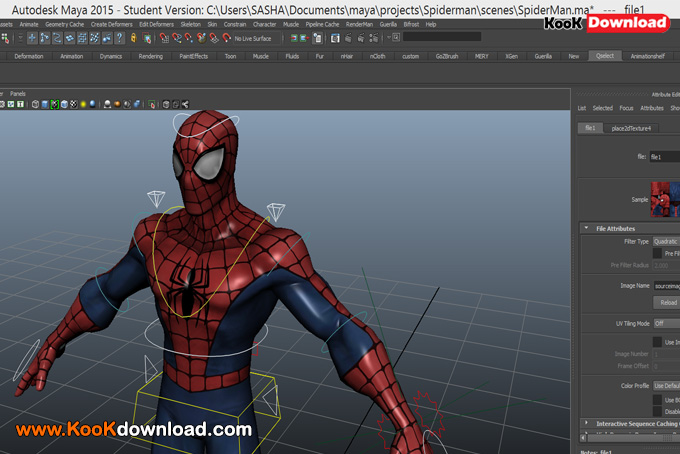Toggle textured checker display icon
This screenshot has width=680, height=454.
pos(74,104)
